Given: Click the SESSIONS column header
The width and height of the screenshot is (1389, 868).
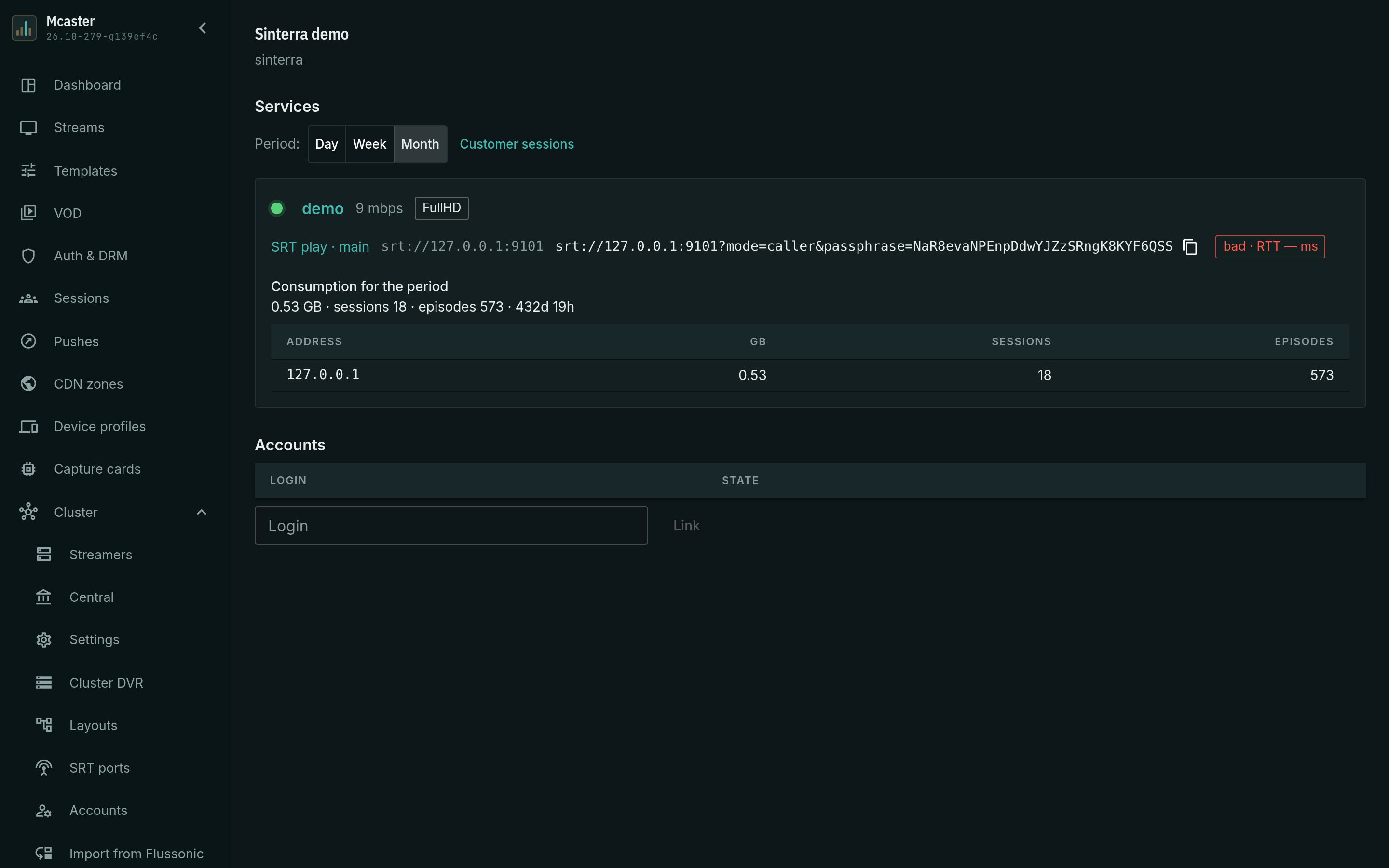Looking at the screenshot, I should click(x=1021, y=341).
